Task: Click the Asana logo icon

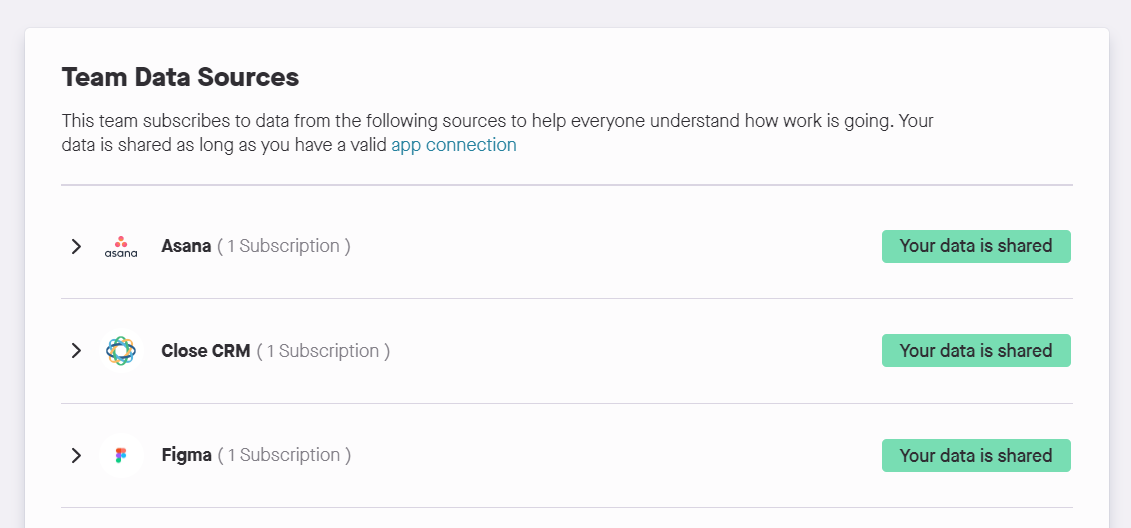Action: (x=121, y=246)
